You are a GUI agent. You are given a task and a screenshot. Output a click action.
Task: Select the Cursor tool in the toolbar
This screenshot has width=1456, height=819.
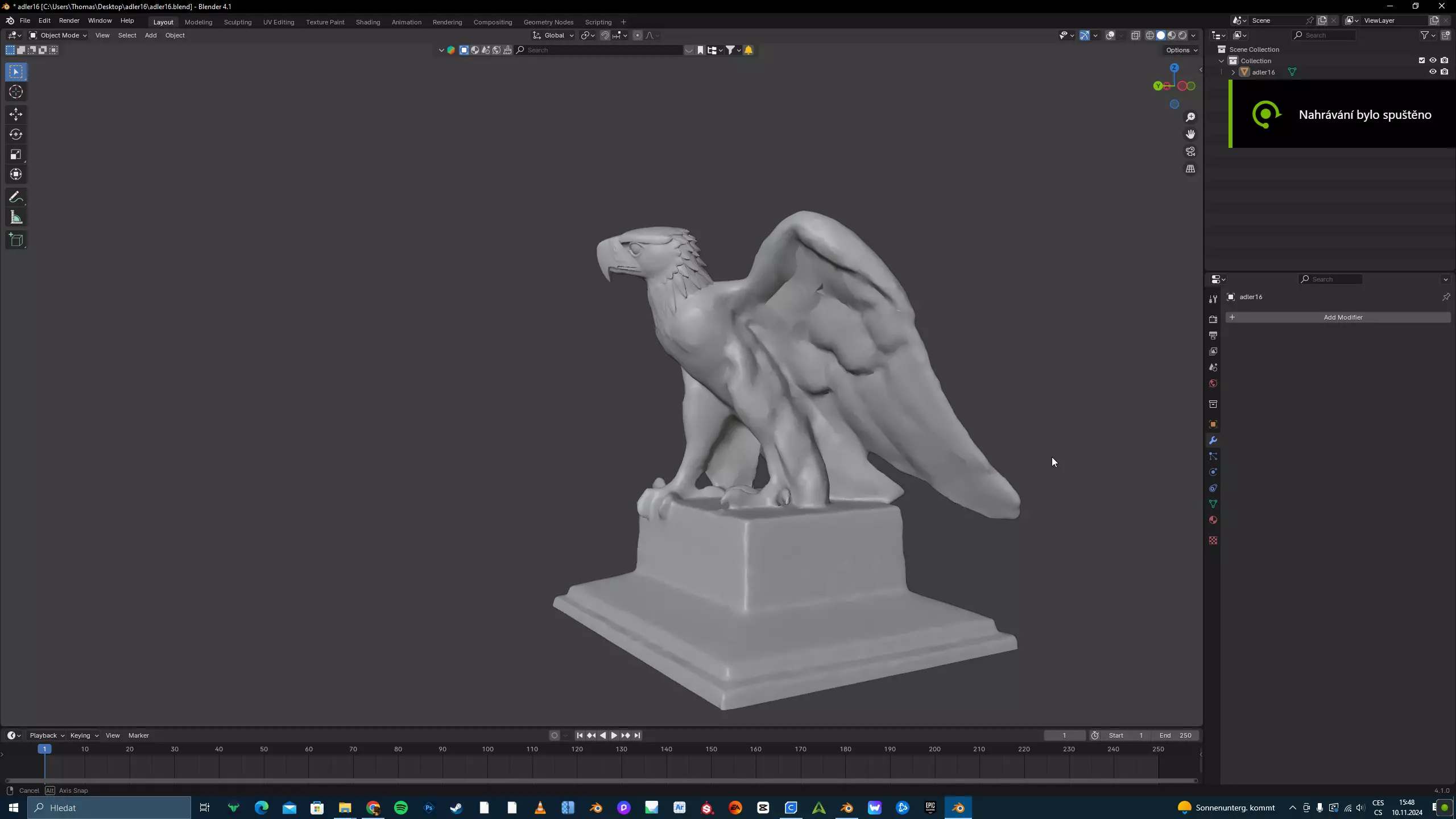click(16, 92)
